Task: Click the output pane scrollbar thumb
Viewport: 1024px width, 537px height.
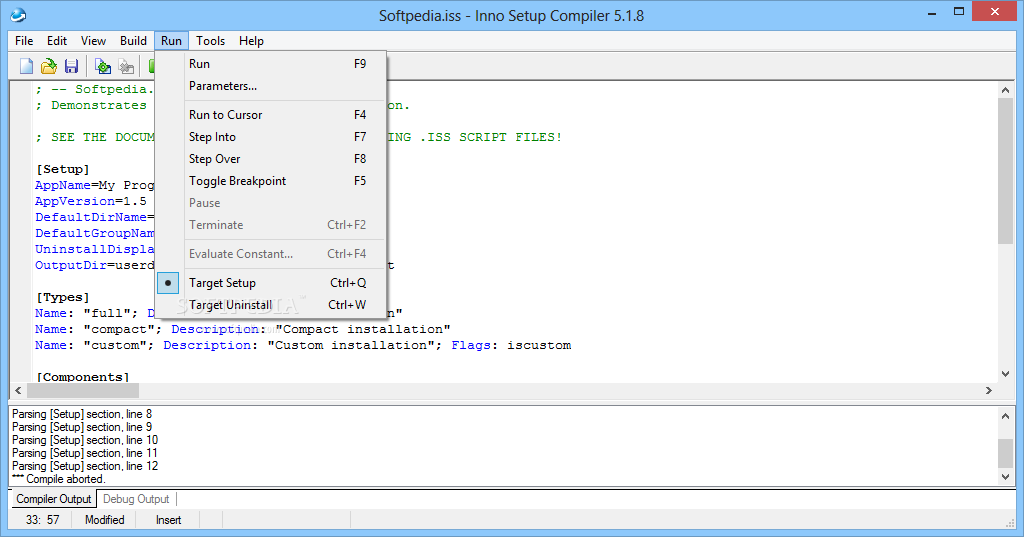Action: [1005, 453]
